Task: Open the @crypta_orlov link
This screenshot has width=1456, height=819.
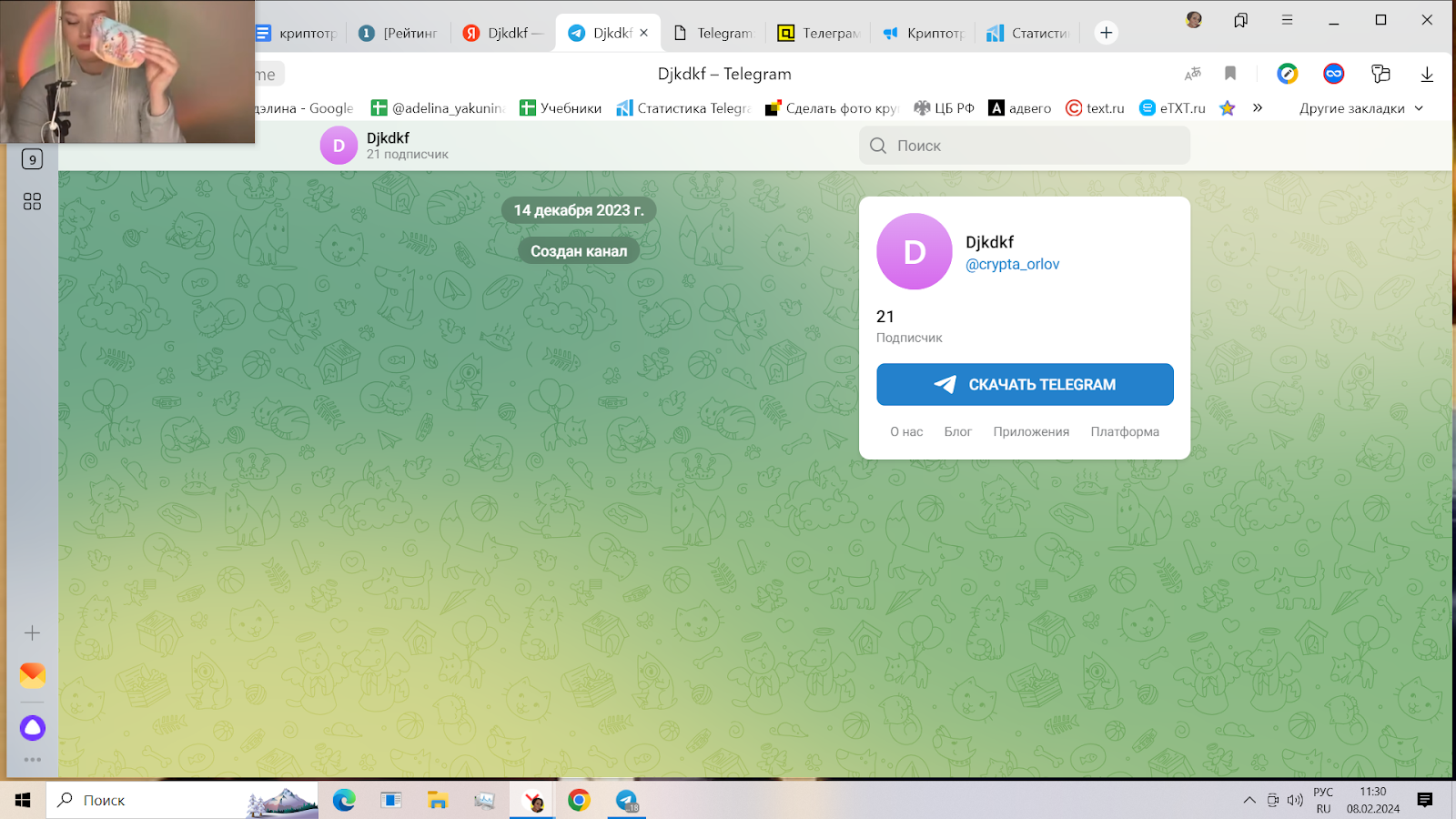Action: pos(1012,264)
